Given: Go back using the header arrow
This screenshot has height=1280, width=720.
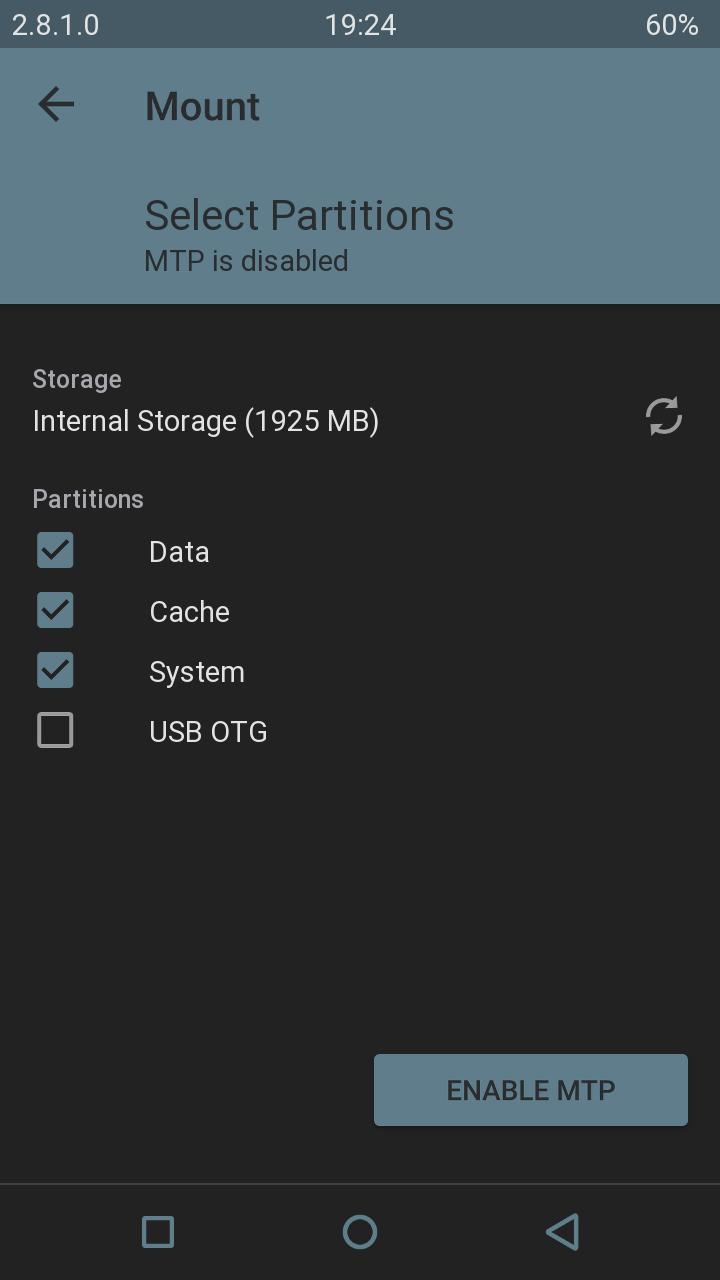Looking at the screenshot, I should click(x=56, y=104).
